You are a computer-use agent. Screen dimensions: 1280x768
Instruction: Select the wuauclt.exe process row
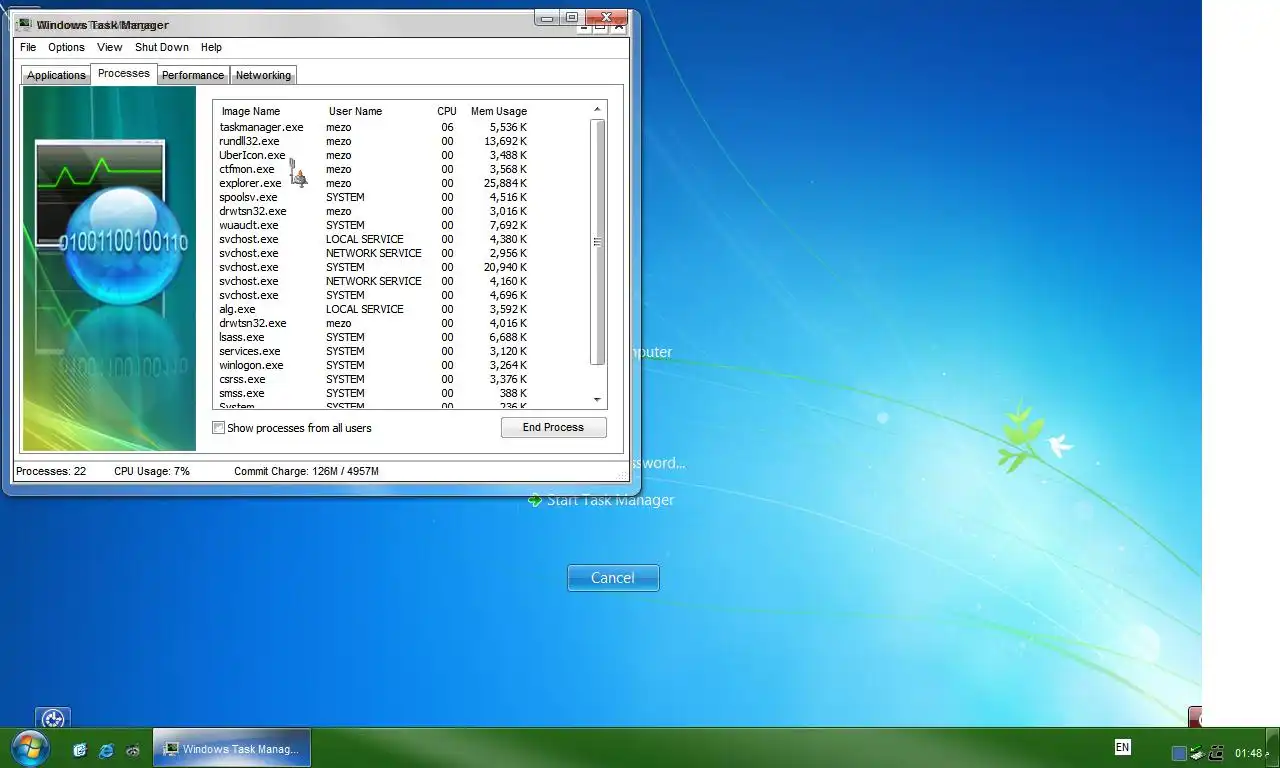(x=373, y=225)
